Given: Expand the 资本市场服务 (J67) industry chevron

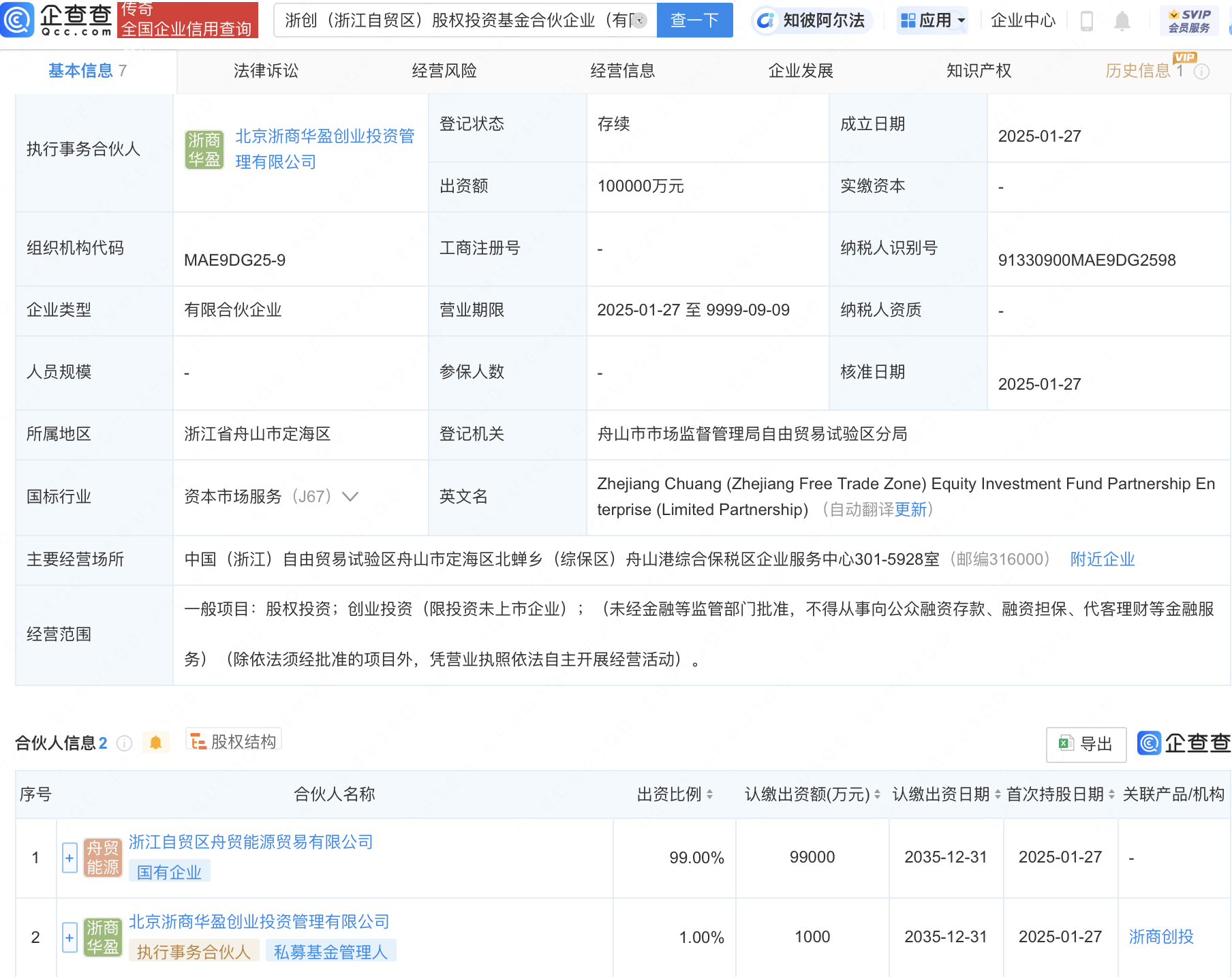Looking at the screenshot, I should 350,497.
